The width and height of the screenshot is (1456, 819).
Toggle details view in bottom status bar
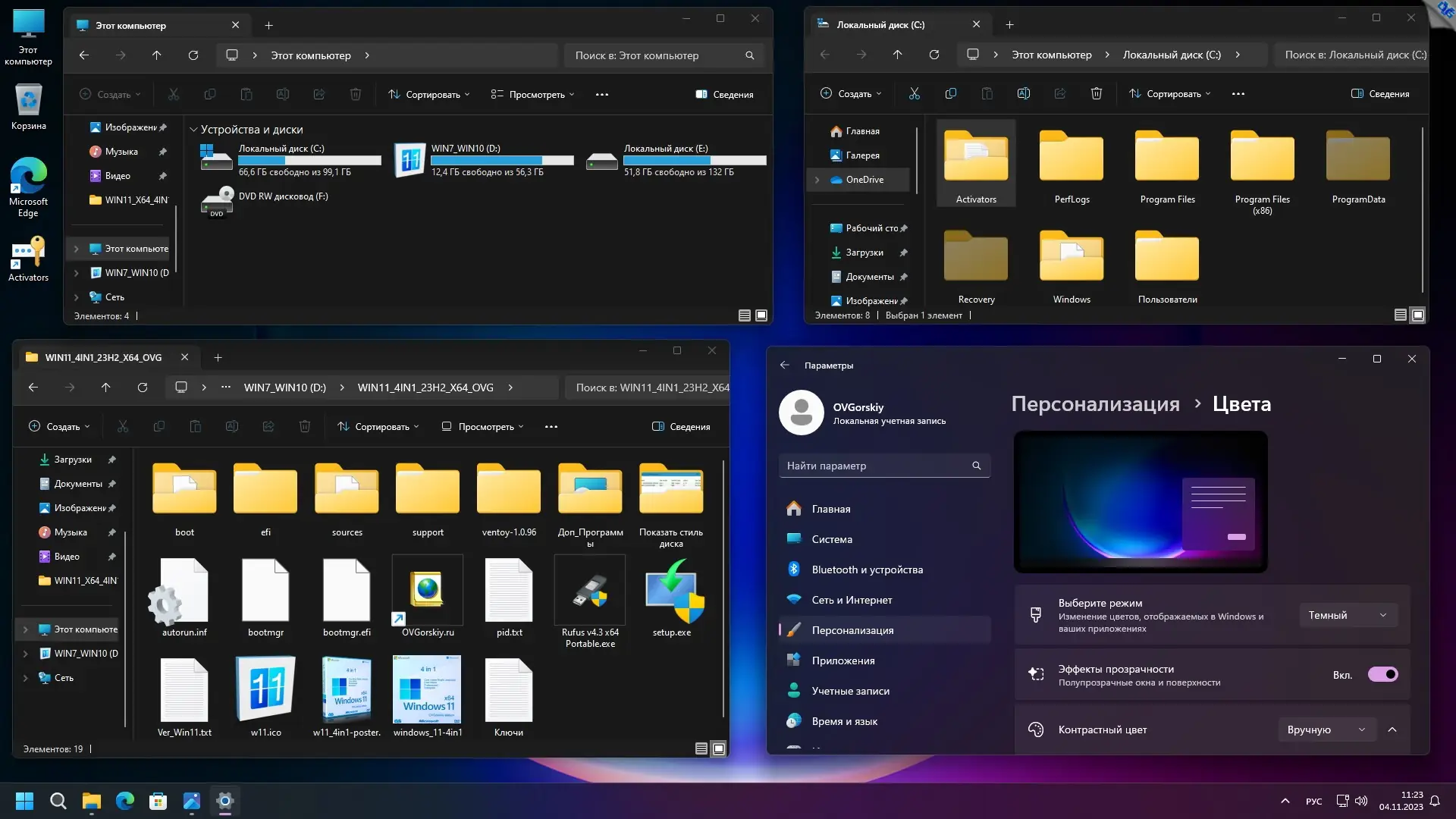point(701,748)
